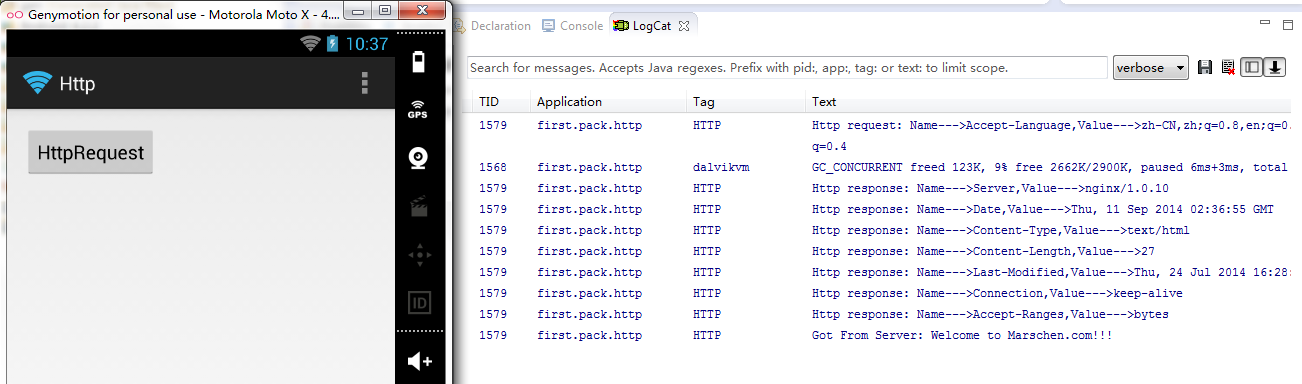
Task: Open the verbose log level dropdown
Action: click(1151, 67)
